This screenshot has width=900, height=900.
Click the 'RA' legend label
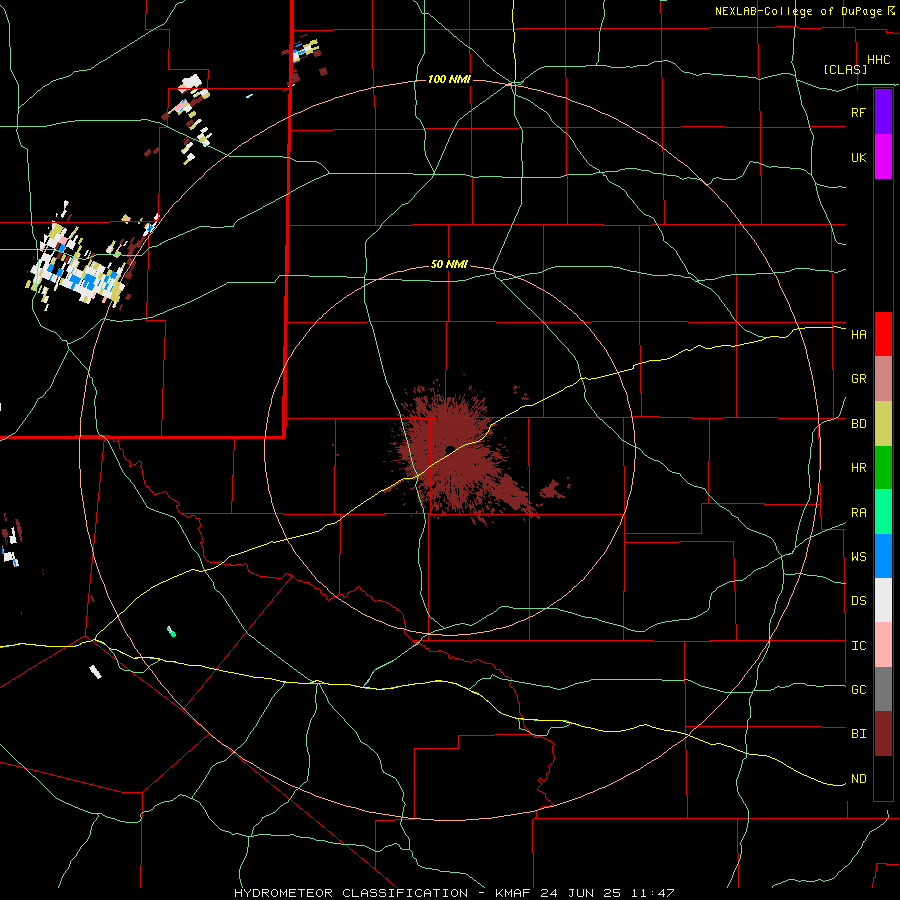[858, 512]
